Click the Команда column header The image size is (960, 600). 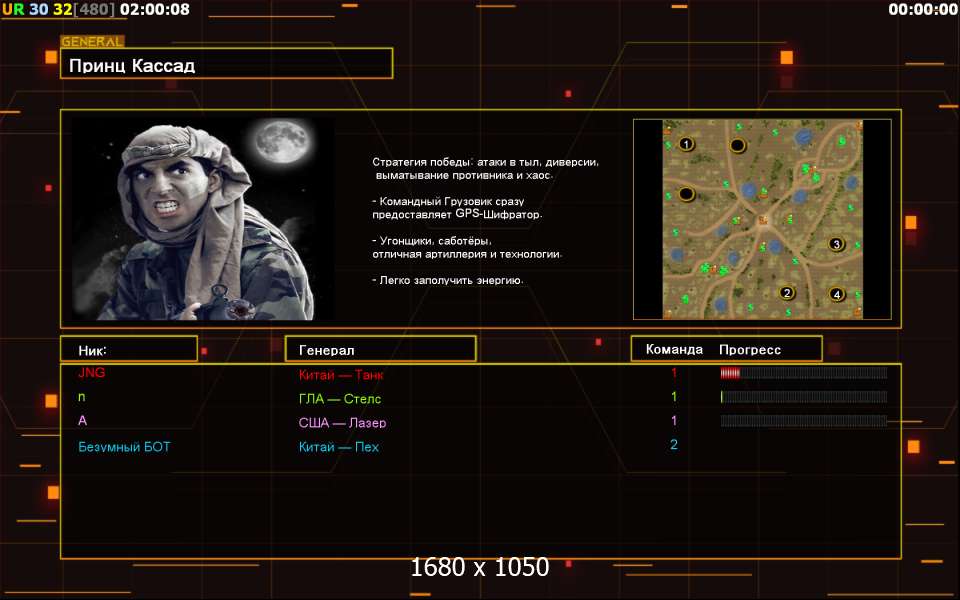point(673,350)
